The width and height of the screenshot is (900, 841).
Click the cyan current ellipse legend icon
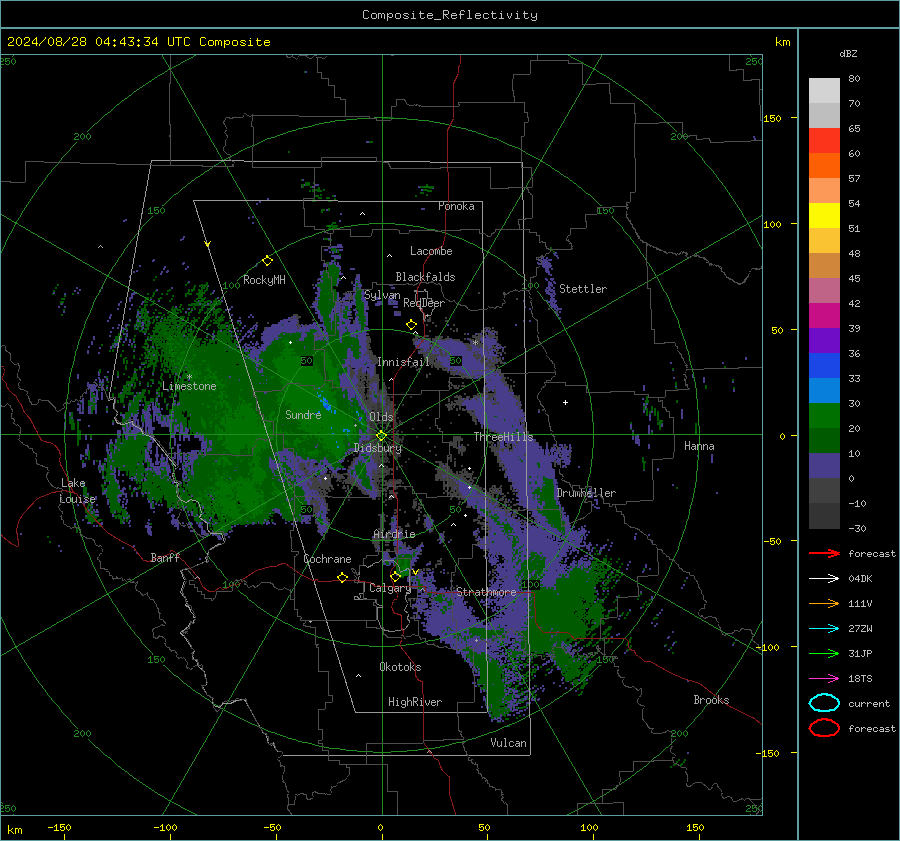click(x=824, y=703)
